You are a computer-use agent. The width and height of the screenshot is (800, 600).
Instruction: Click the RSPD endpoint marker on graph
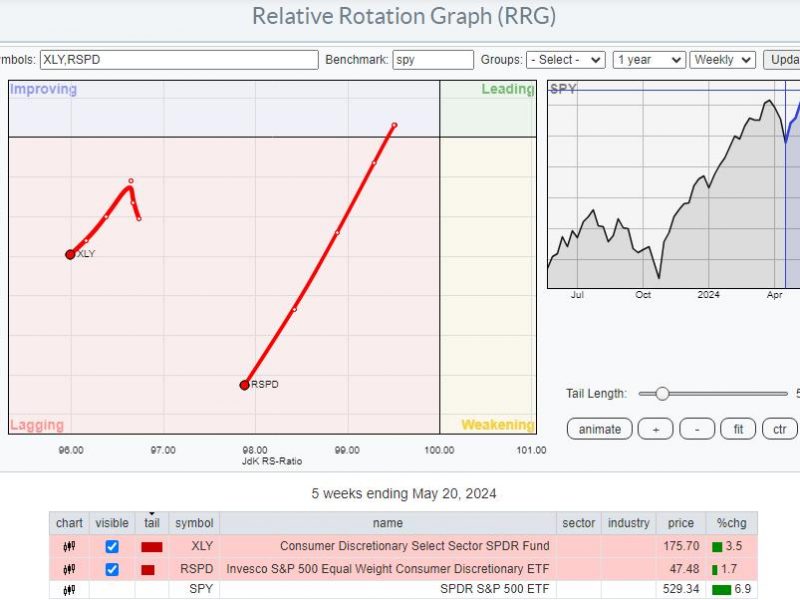pos(244,385)
